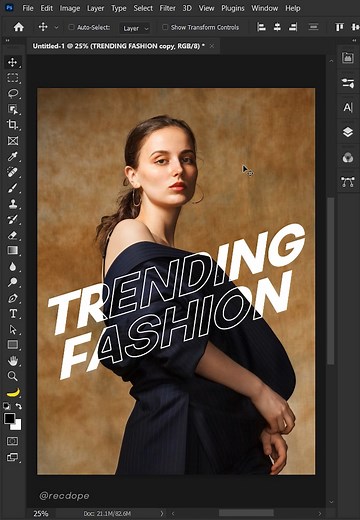Image resolution: width=360 pixels, height=520 pixels.
Task: Open the View menu
Action: pyautogui.click(x=206, y=8)
